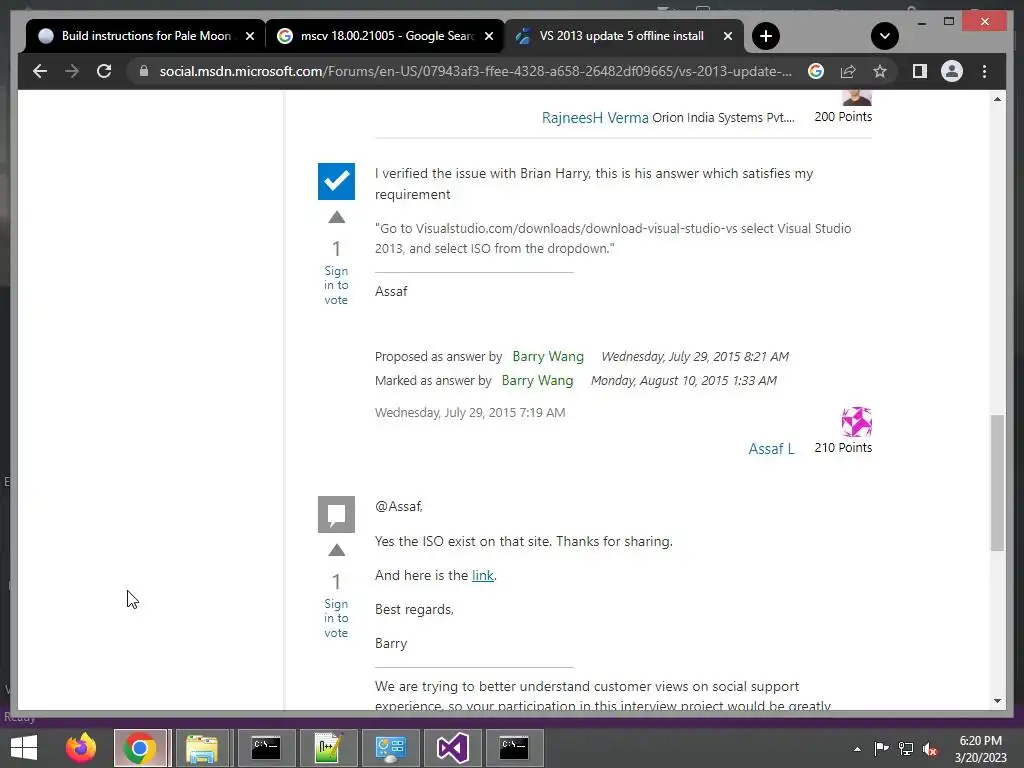The image size is (1024, 768).
Task: Click Sign in to vote under Barry's reply
Action: tap(336, 618)
